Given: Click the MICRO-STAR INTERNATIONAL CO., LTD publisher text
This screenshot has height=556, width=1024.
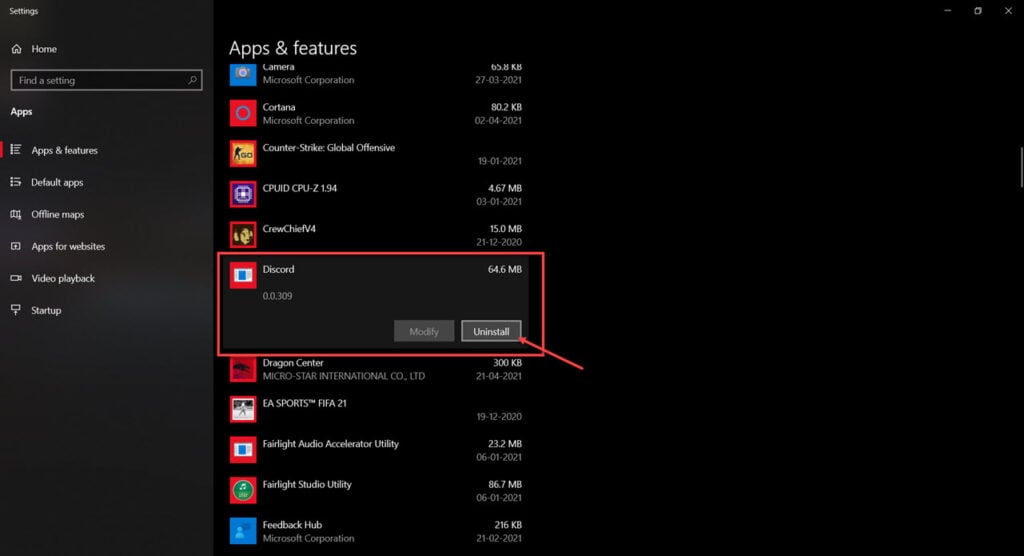Looking at the screenshot, I should pyautogui.click(x=344, y=376).
